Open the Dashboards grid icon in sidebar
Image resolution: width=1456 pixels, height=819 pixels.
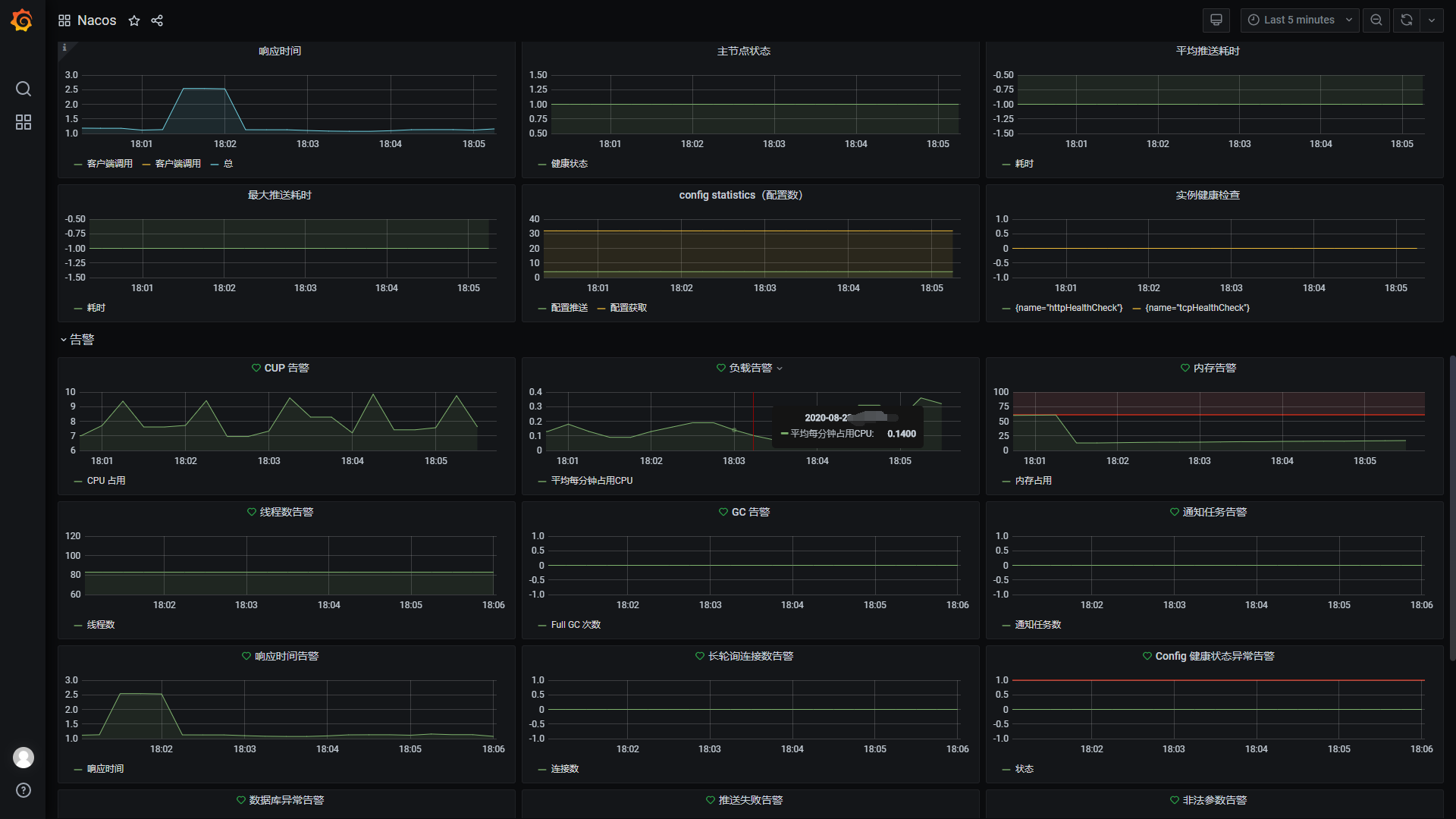24,122
